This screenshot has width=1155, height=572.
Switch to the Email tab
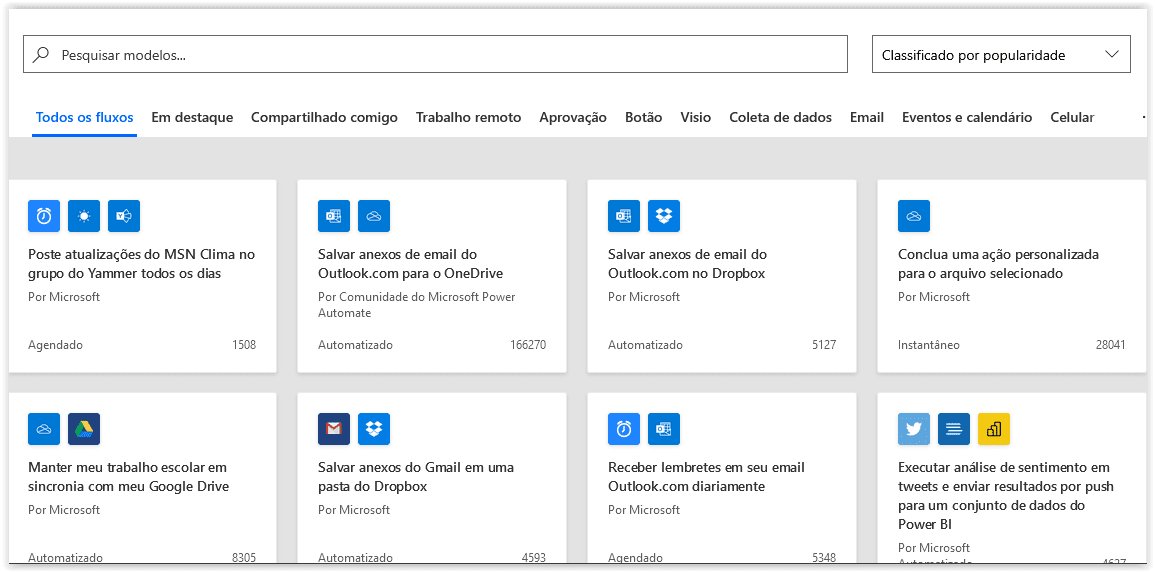pyautogui.click(x=867, y=117)
